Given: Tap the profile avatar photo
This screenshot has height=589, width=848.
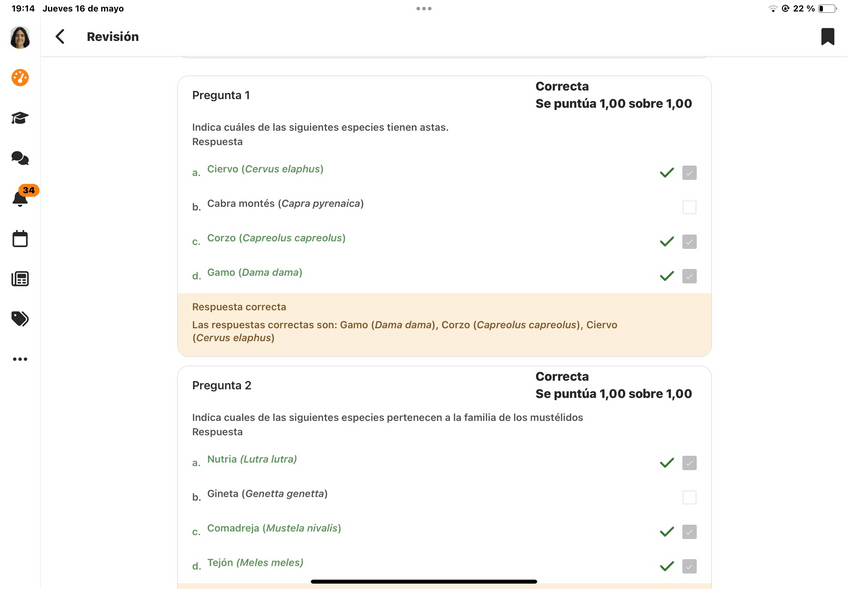Looking at the screenshot, I should point(20,38).
